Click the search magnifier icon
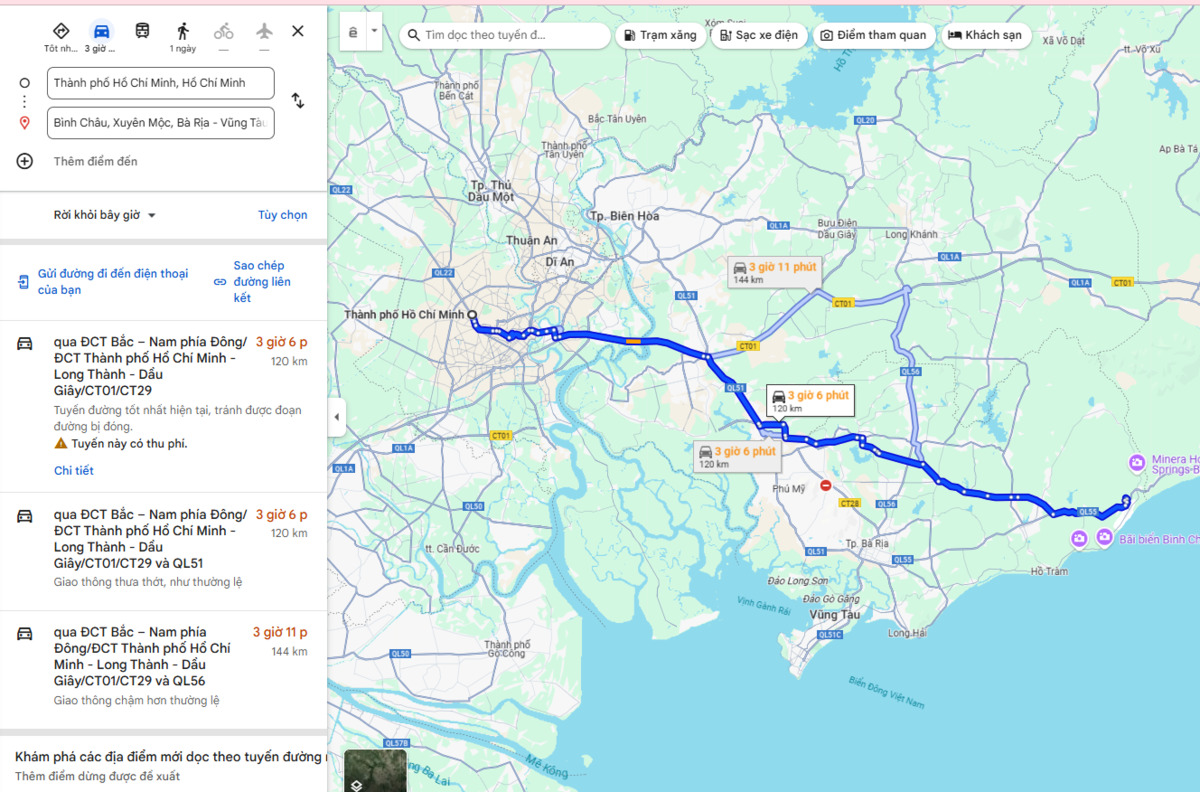Image resolution: width=1200 pixels, height=792 pixels. click(x=414, y=35)
